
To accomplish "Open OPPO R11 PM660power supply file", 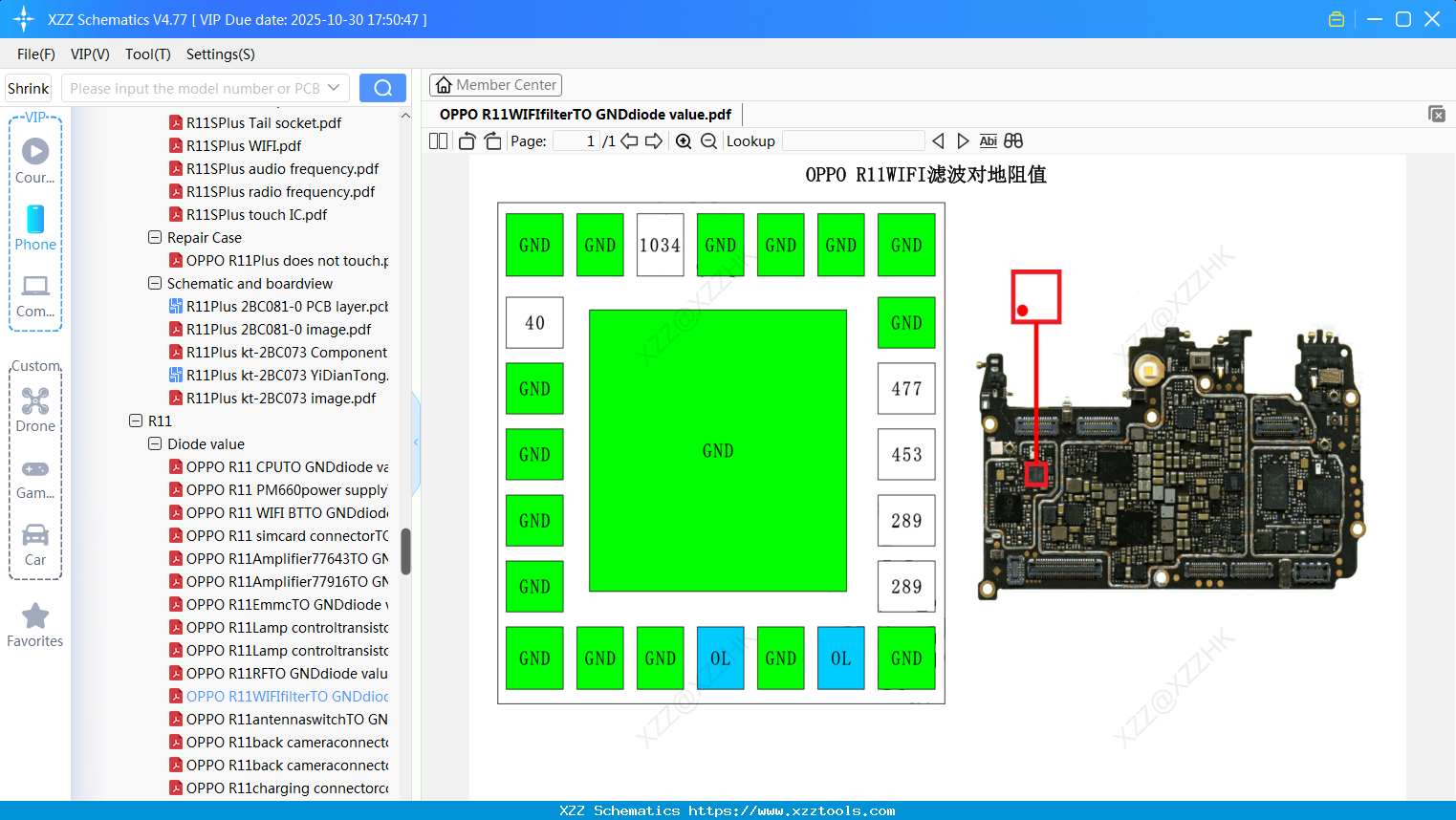I will pyautogui.click(x=287, y=489).
